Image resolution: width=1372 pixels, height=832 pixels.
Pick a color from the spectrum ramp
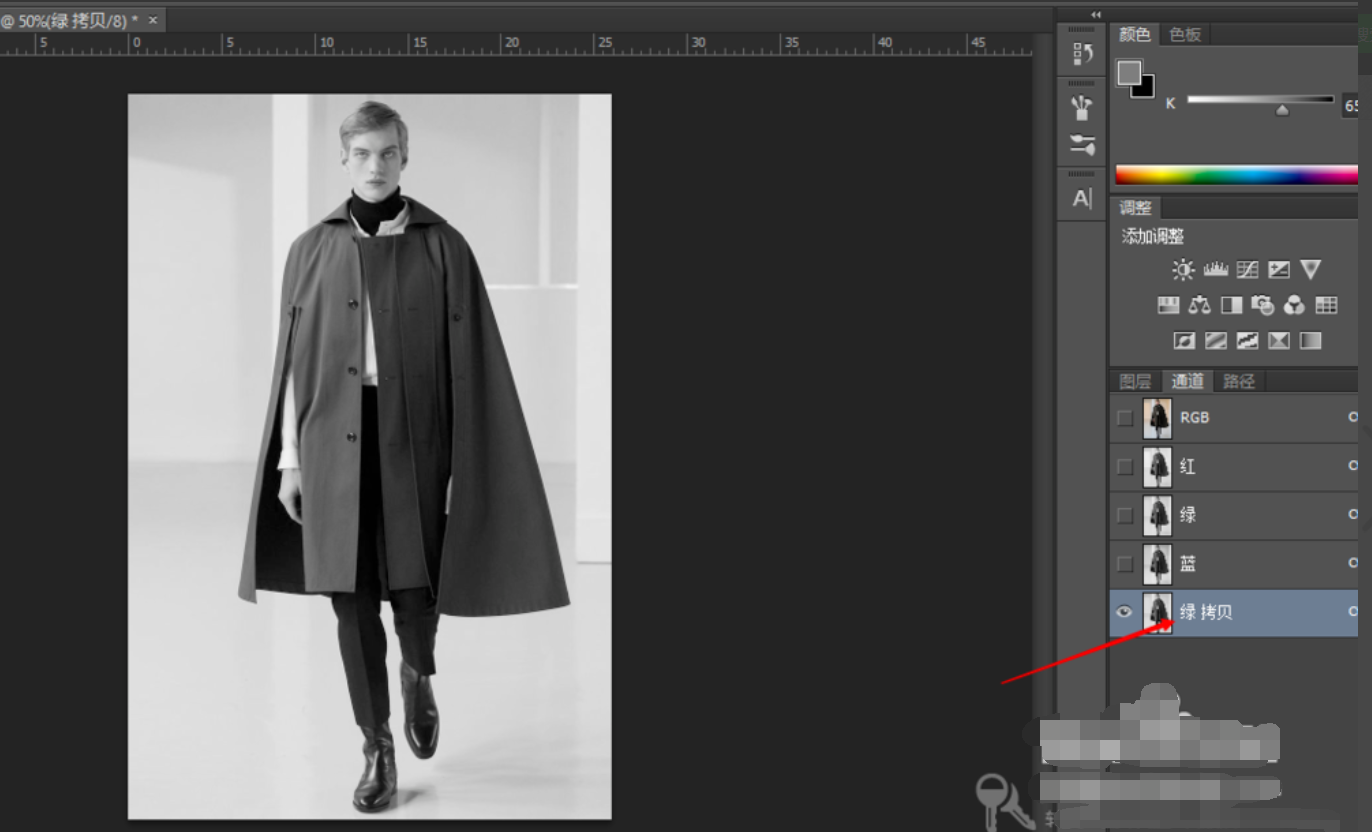pos(1236,175)
